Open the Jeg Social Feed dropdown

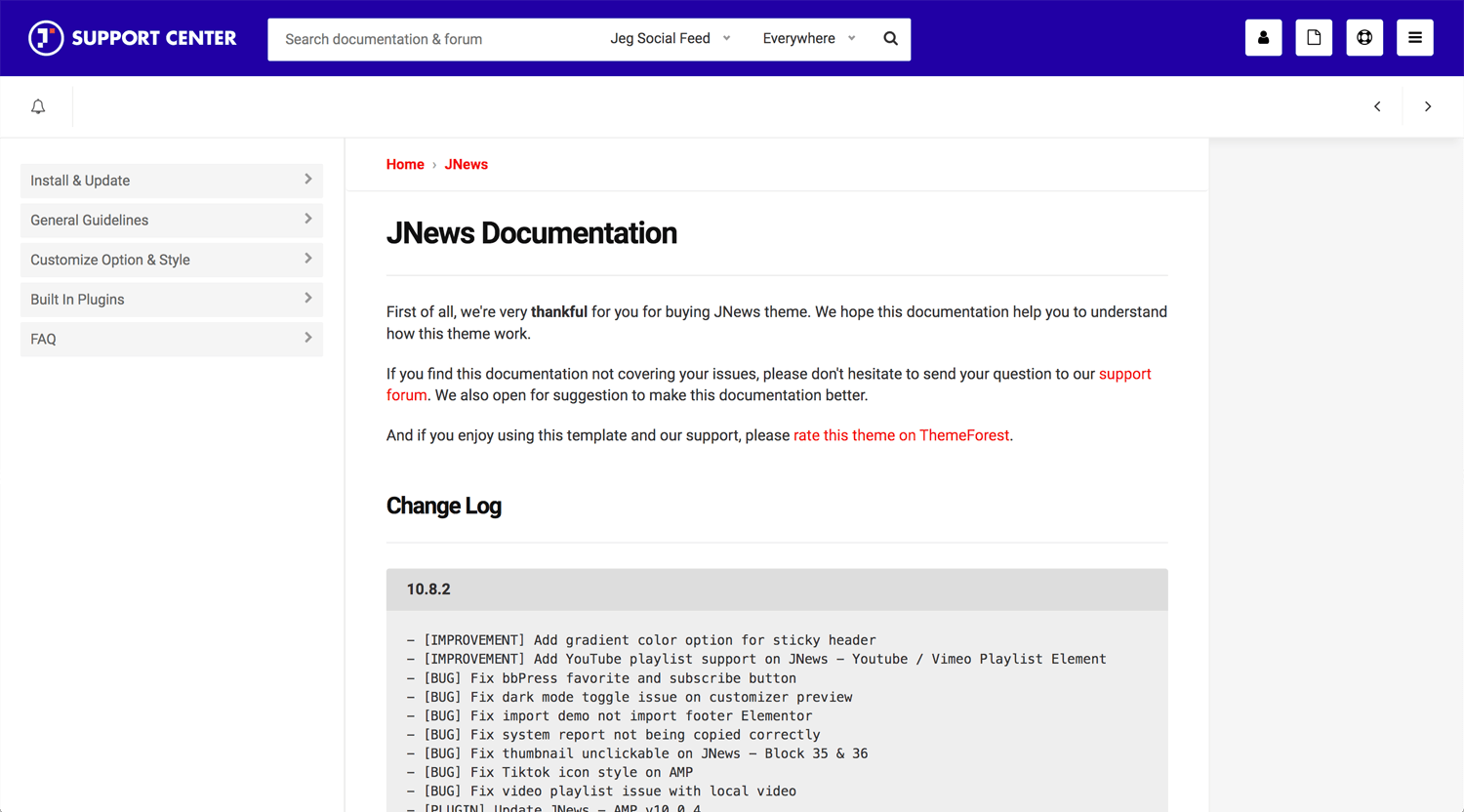click(671, 39)
